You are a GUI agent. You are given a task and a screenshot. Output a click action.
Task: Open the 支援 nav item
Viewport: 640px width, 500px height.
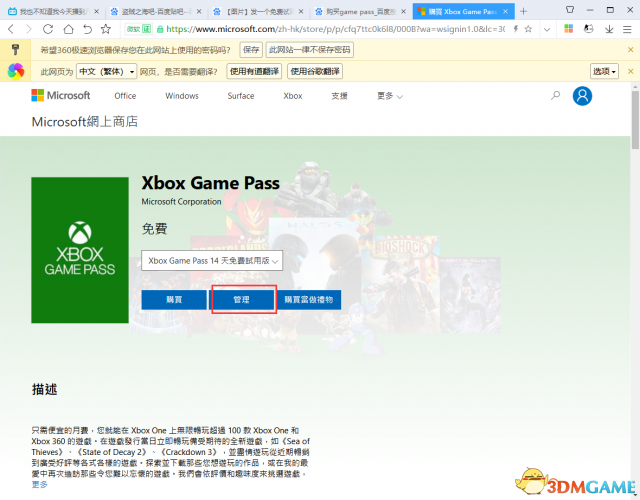click(x=340, y=96)
